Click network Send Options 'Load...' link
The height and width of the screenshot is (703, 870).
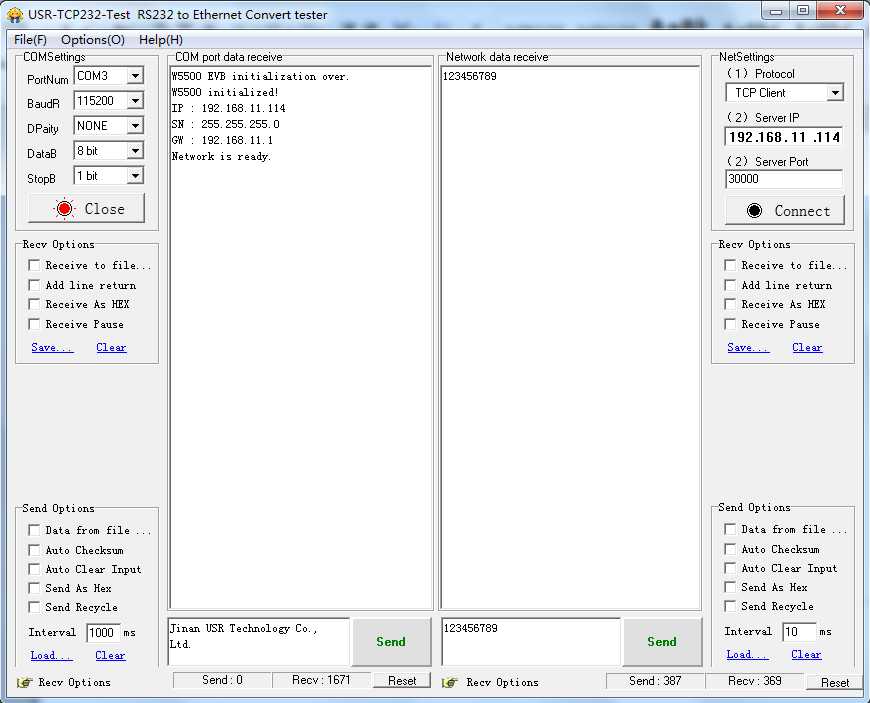pos(747,655)
